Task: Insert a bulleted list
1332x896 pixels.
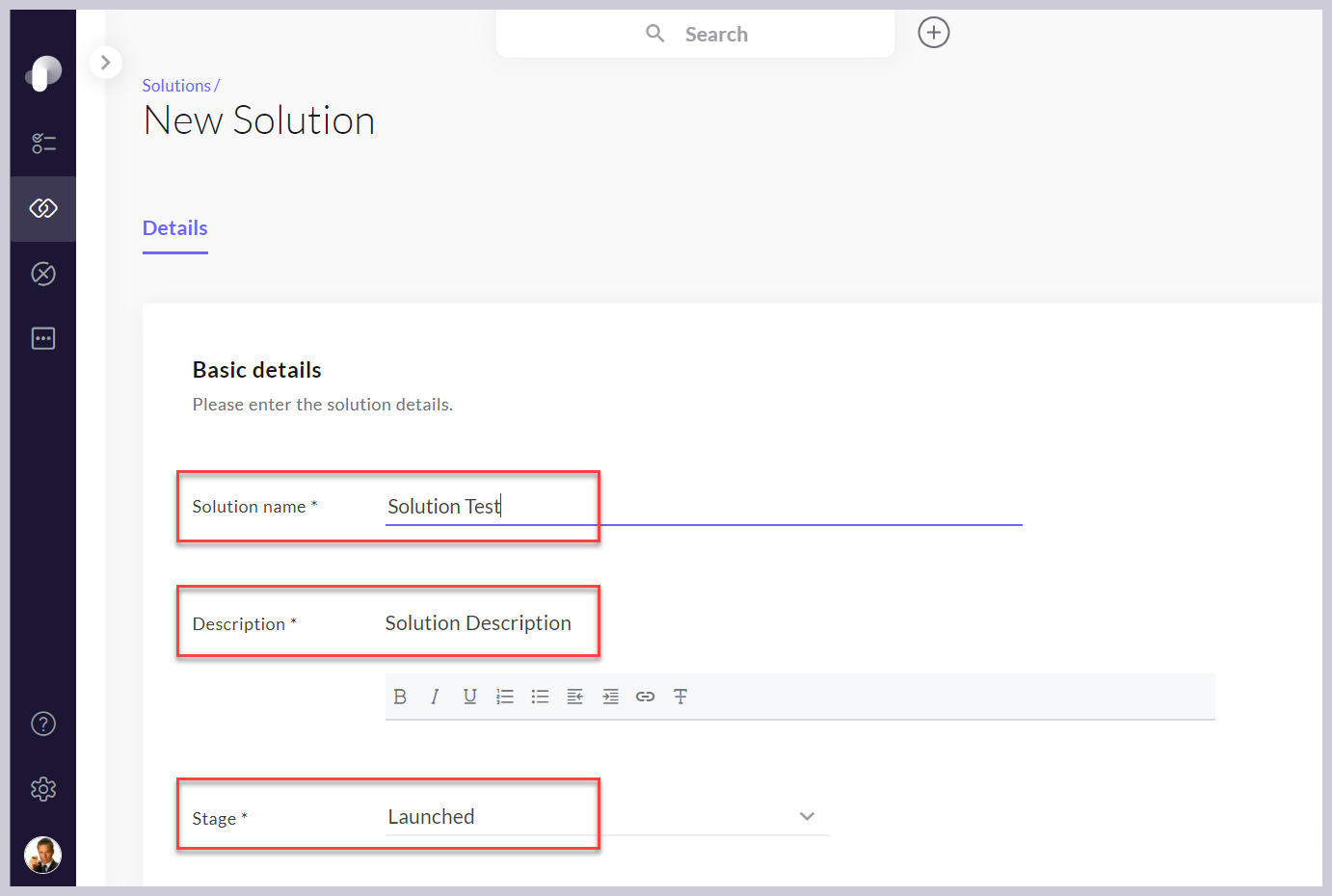Action: pyautogui.click(x=540, y=697)
